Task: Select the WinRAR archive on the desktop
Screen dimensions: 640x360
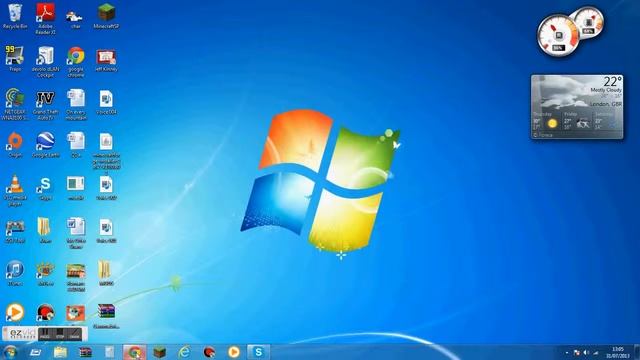Action: 106,315
